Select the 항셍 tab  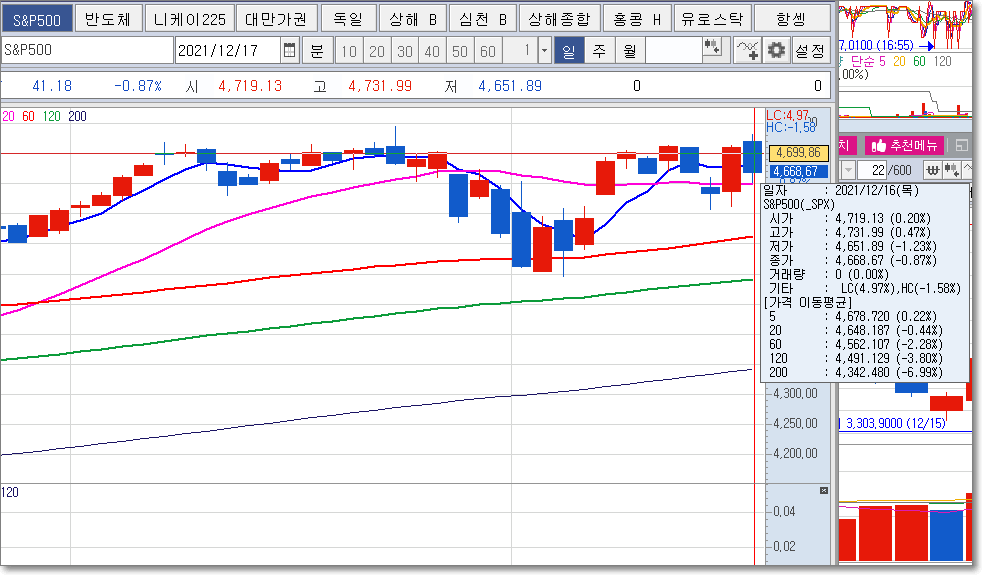tap(791, 19)
